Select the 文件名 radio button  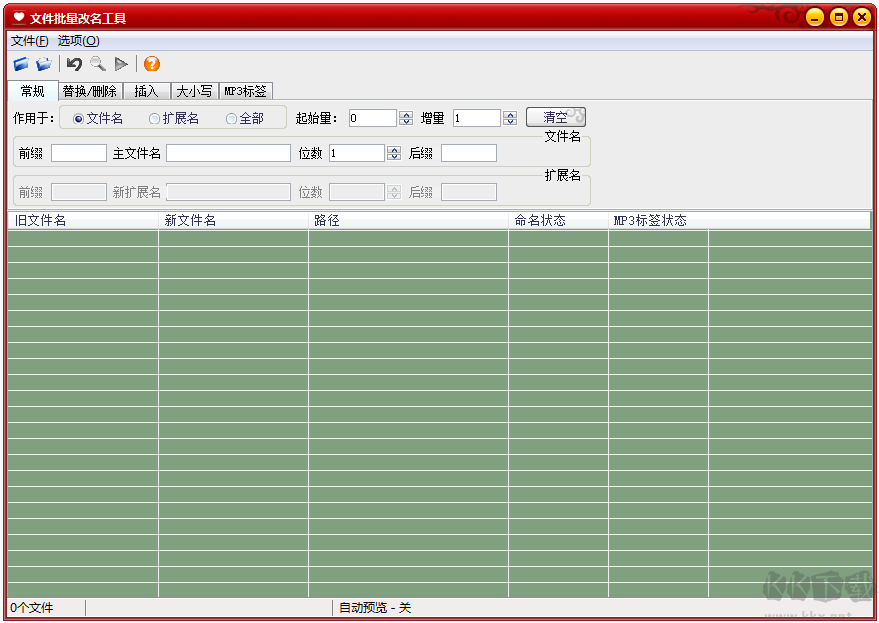pyautogui.click(x=79, y=119)
